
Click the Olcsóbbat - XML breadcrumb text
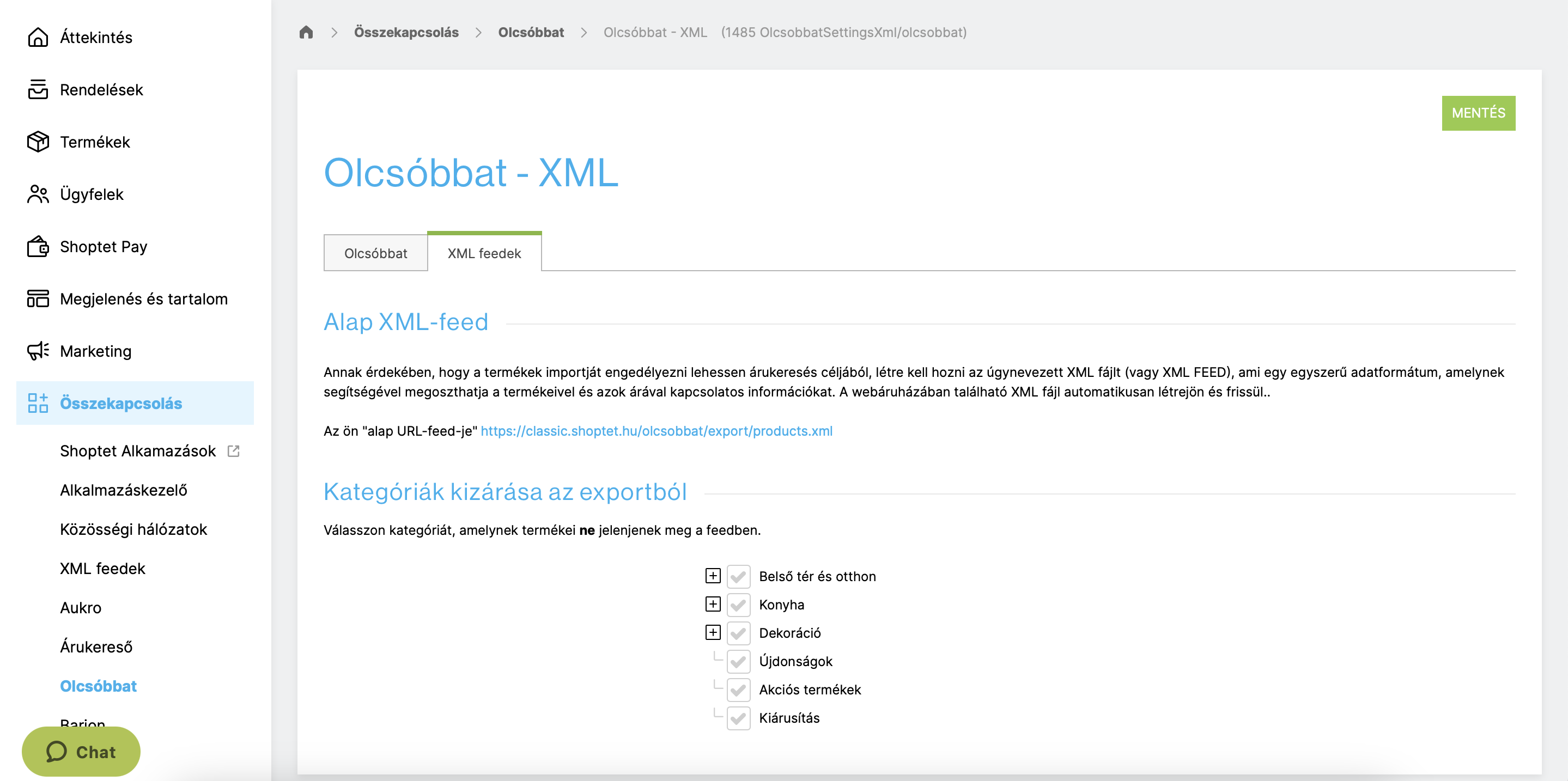(655, 32)
